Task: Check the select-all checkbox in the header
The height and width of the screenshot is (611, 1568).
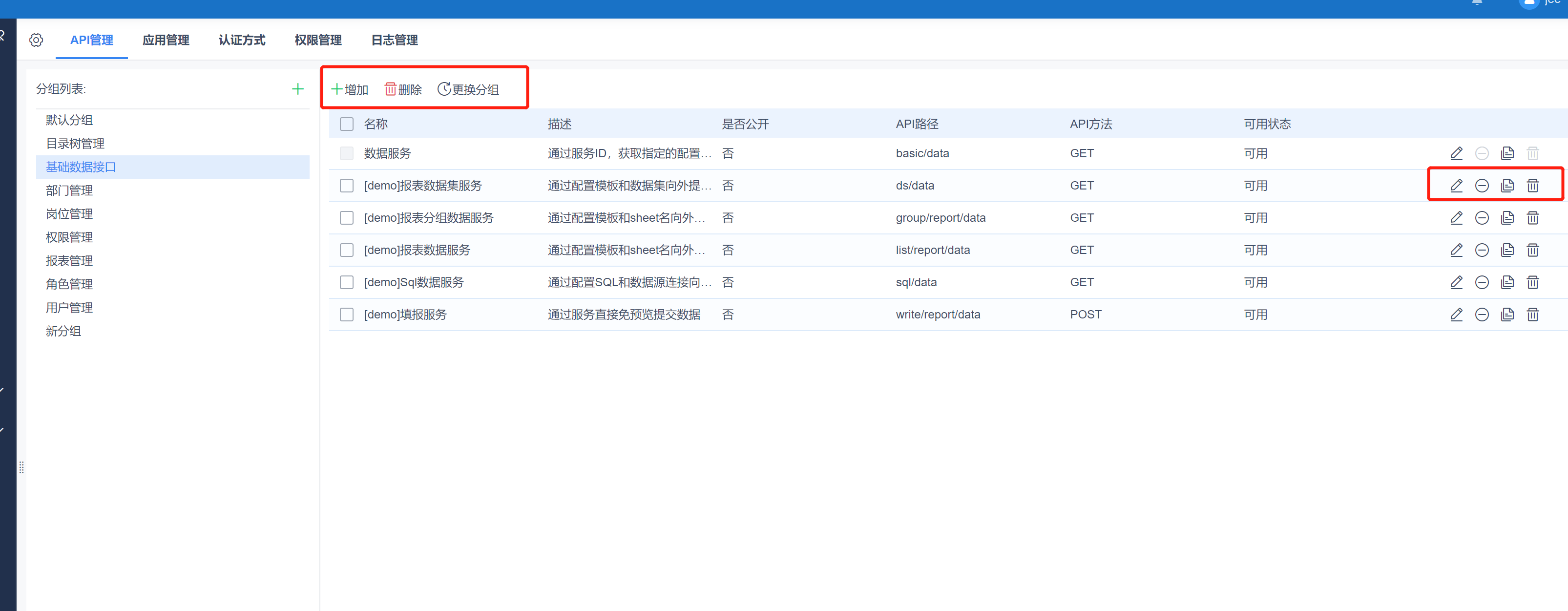Action: pos(346,124)
